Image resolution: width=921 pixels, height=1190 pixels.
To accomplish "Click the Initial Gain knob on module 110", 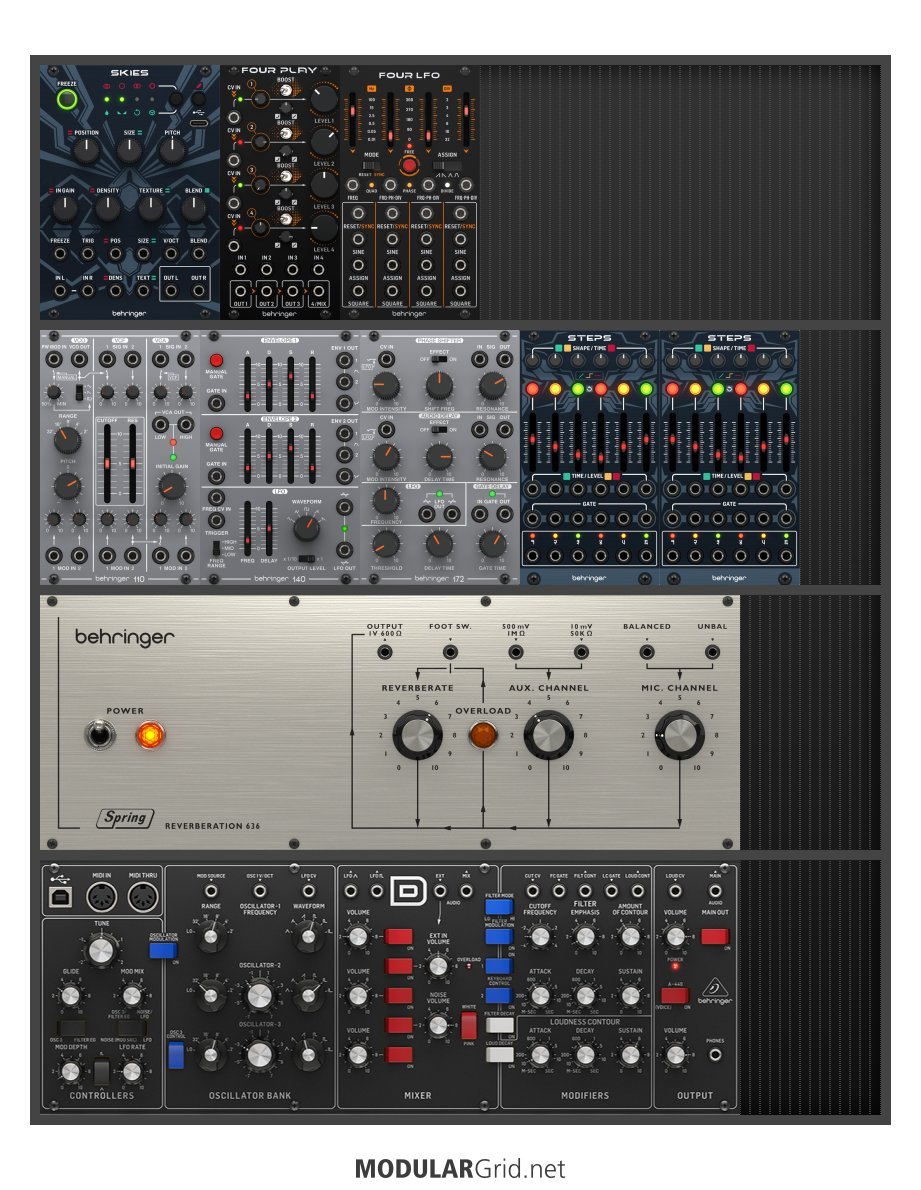I will click(171, 486).
